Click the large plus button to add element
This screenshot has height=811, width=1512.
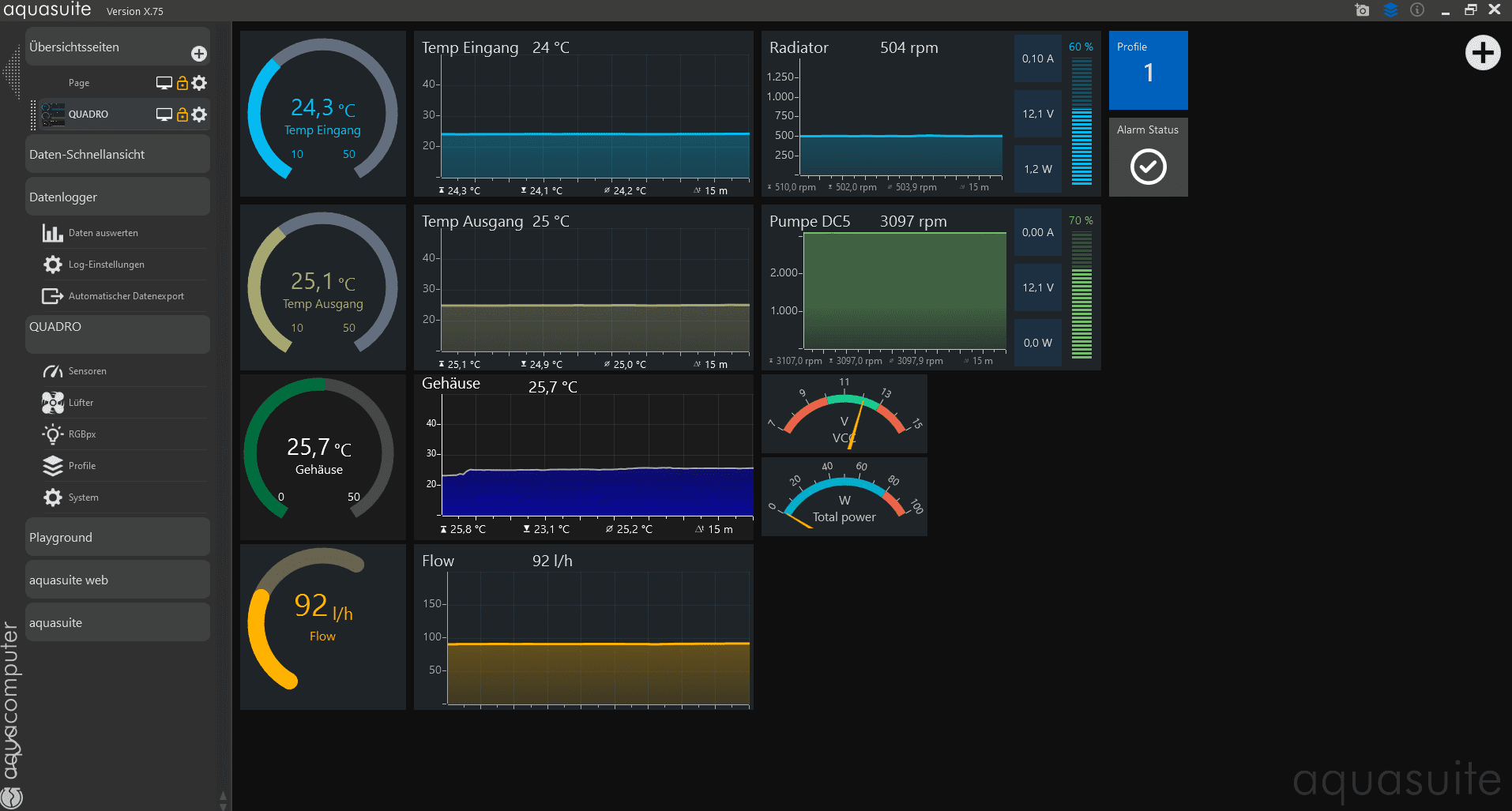tap(1483, 53)
